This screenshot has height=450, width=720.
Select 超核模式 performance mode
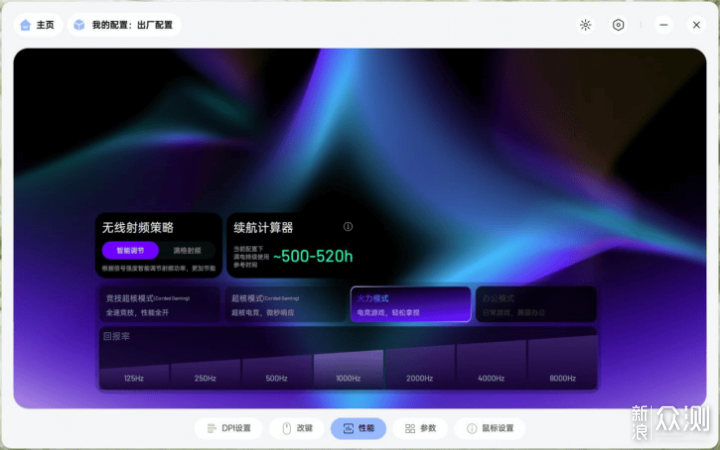point(285,304)
